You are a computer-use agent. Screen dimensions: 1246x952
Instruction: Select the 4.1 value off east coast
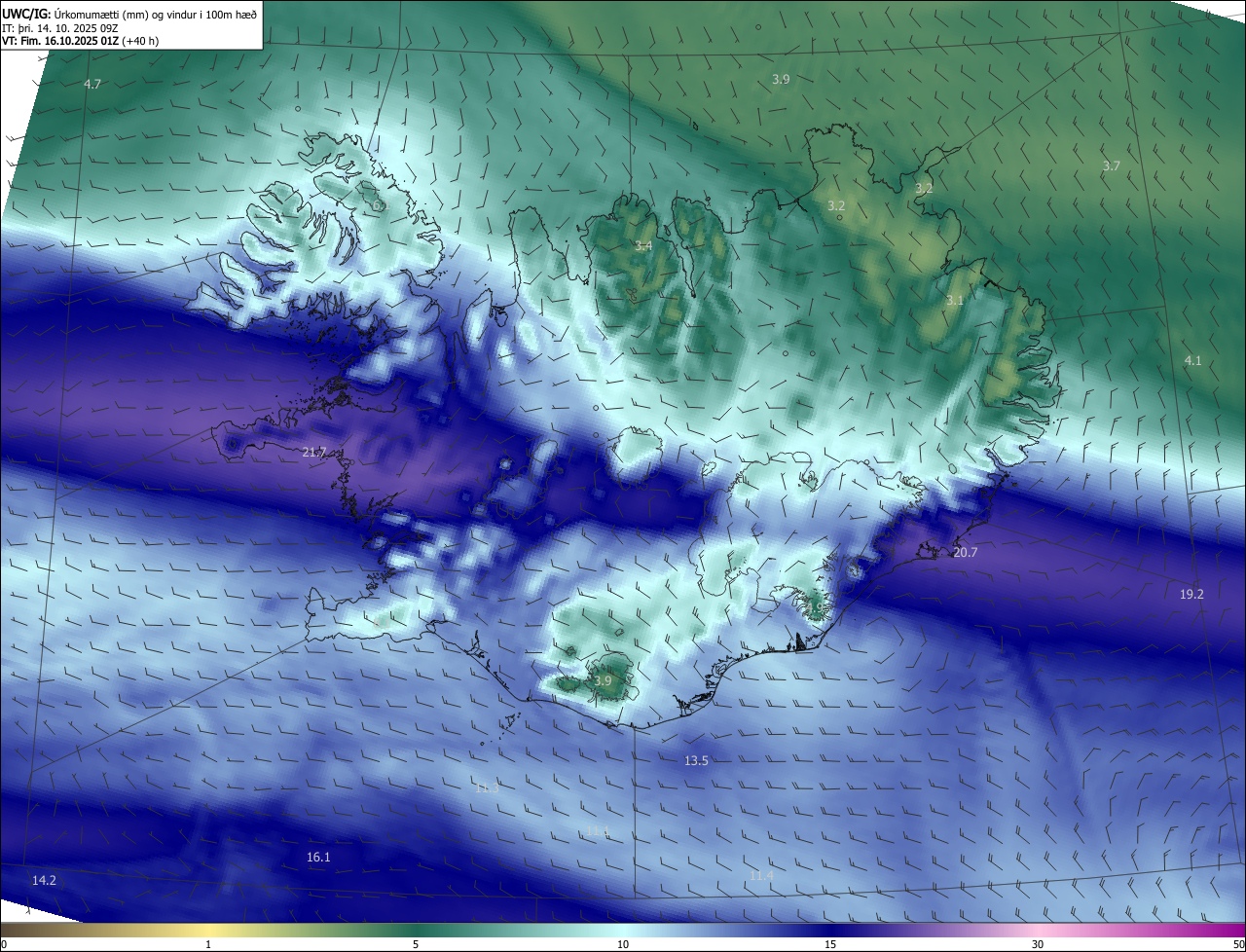pyautogui.click(x=1192, y=361)
